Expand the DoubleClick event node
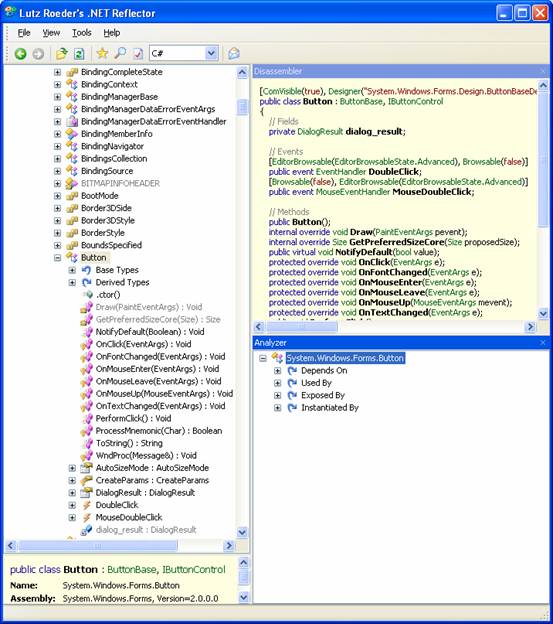Viewport: 553px width, 624px height. [72, 505]
